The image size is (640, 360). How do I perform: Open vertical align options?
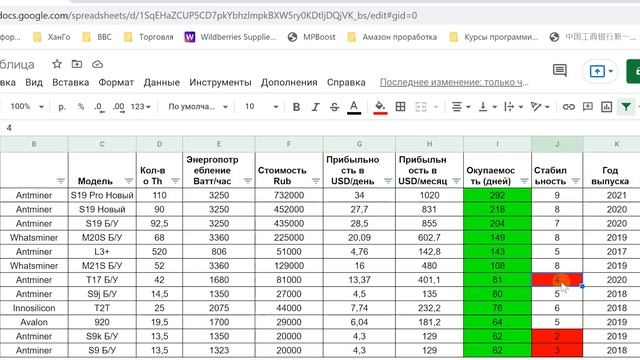[487, 107]
